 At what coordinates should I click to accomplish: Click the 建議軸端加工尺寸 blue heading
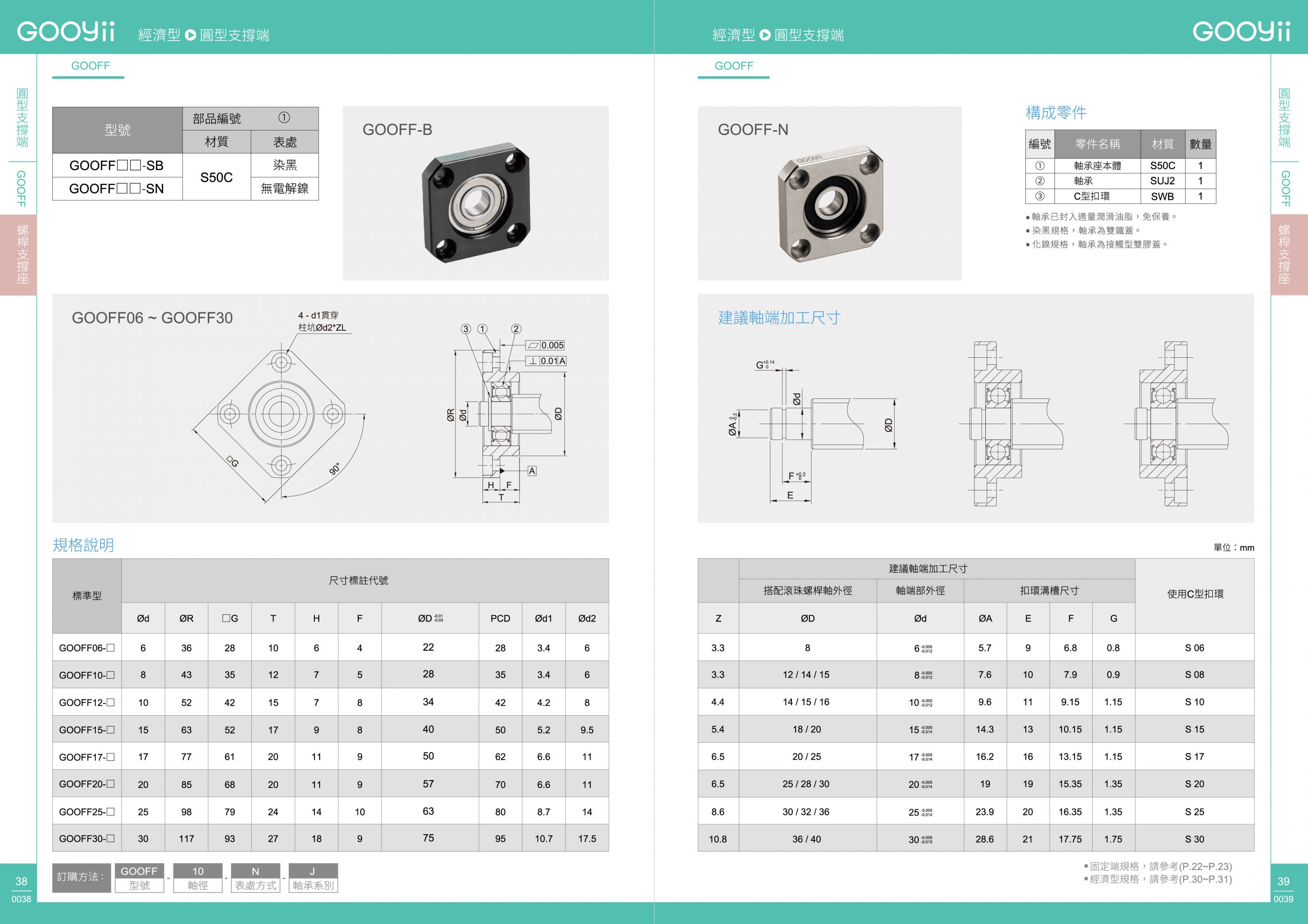[779, 318]
